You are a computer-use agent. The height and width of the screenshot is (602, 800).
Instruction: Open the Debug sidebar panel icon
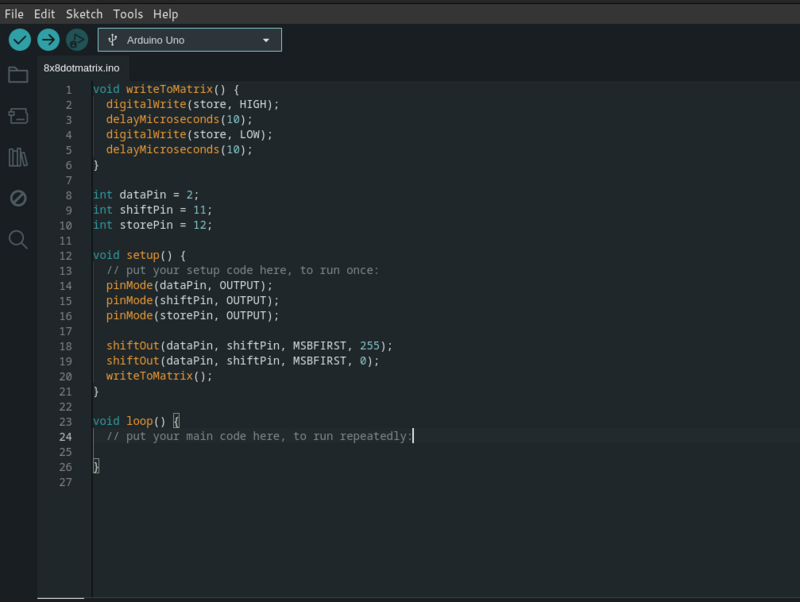point(18,198)
